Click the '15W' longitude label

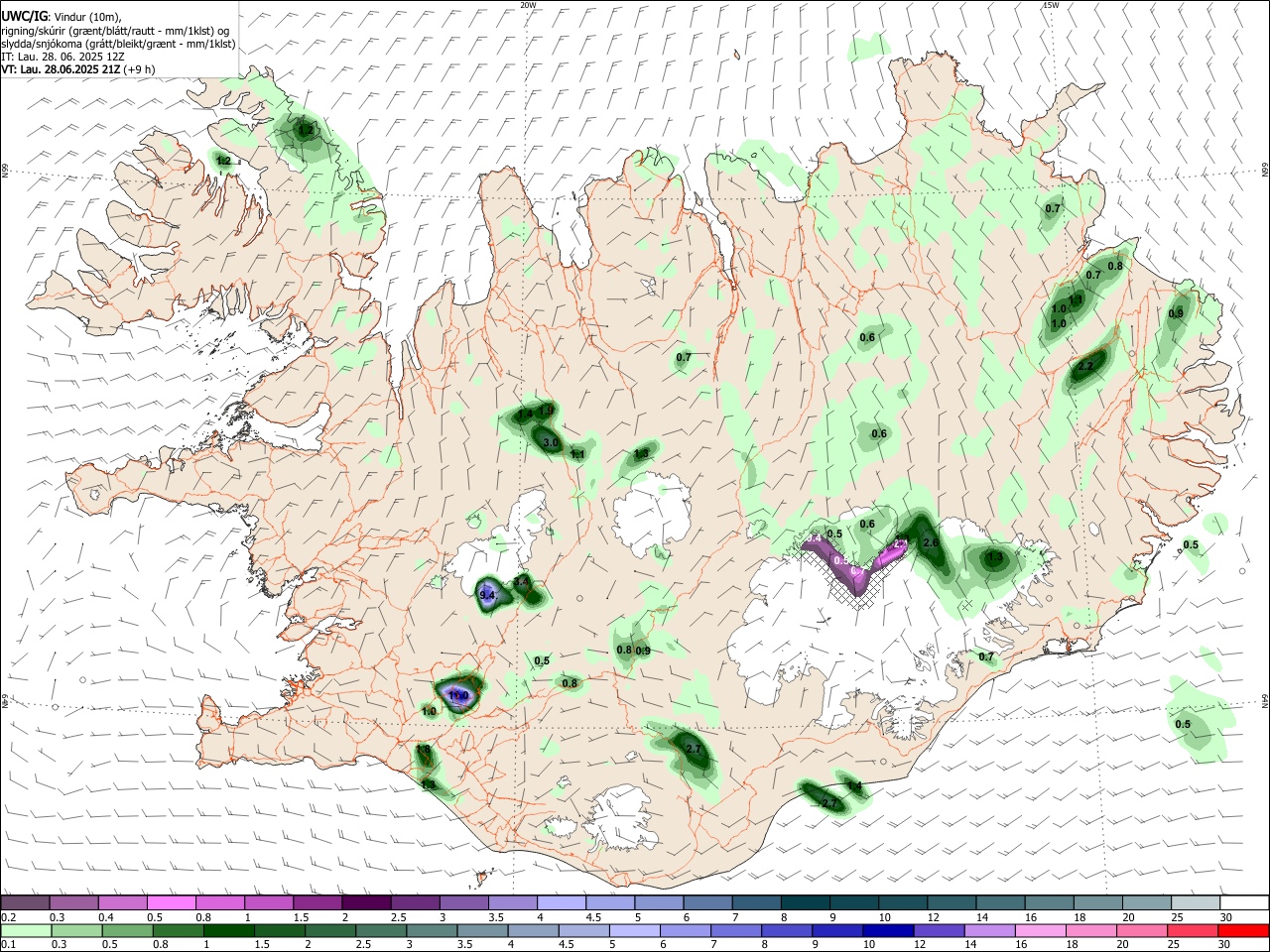1051,5
